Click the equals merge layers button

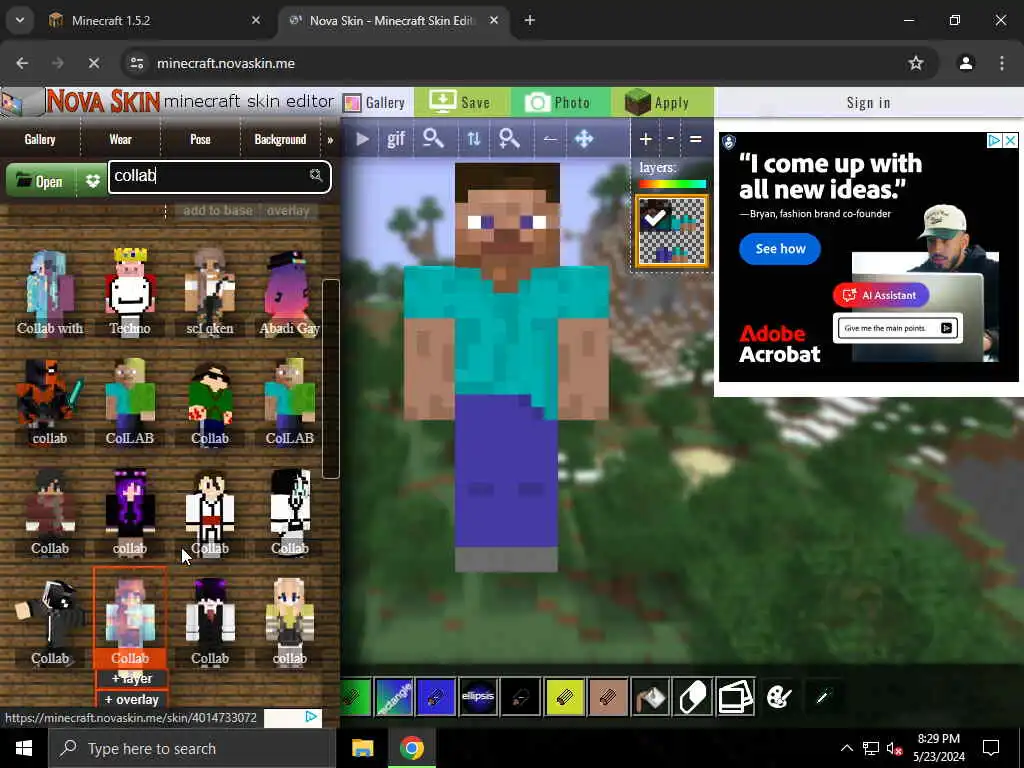pos(696,138)
